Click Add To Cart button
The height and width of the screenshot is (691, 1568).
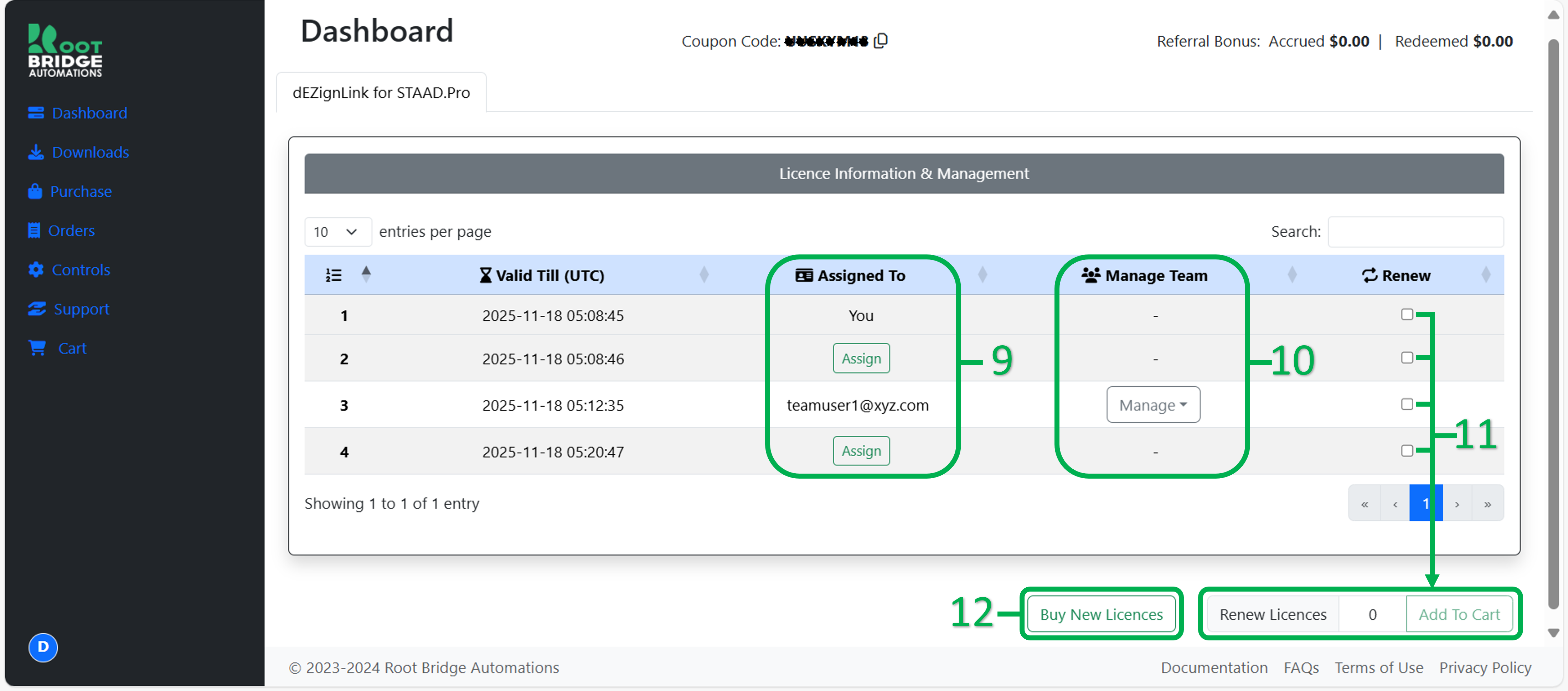(1459, 614)
